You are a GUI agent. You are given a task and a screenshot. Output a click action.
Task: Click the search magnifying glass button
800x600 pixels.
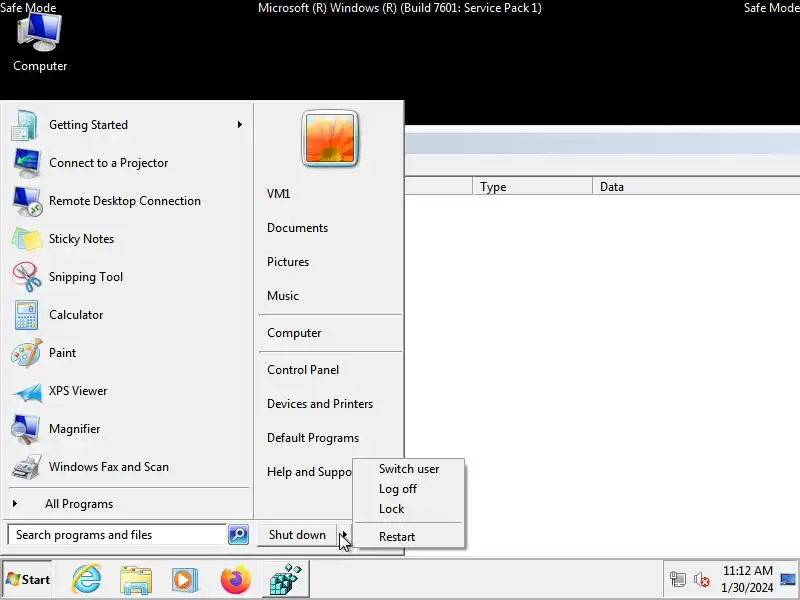click(238, 535)
